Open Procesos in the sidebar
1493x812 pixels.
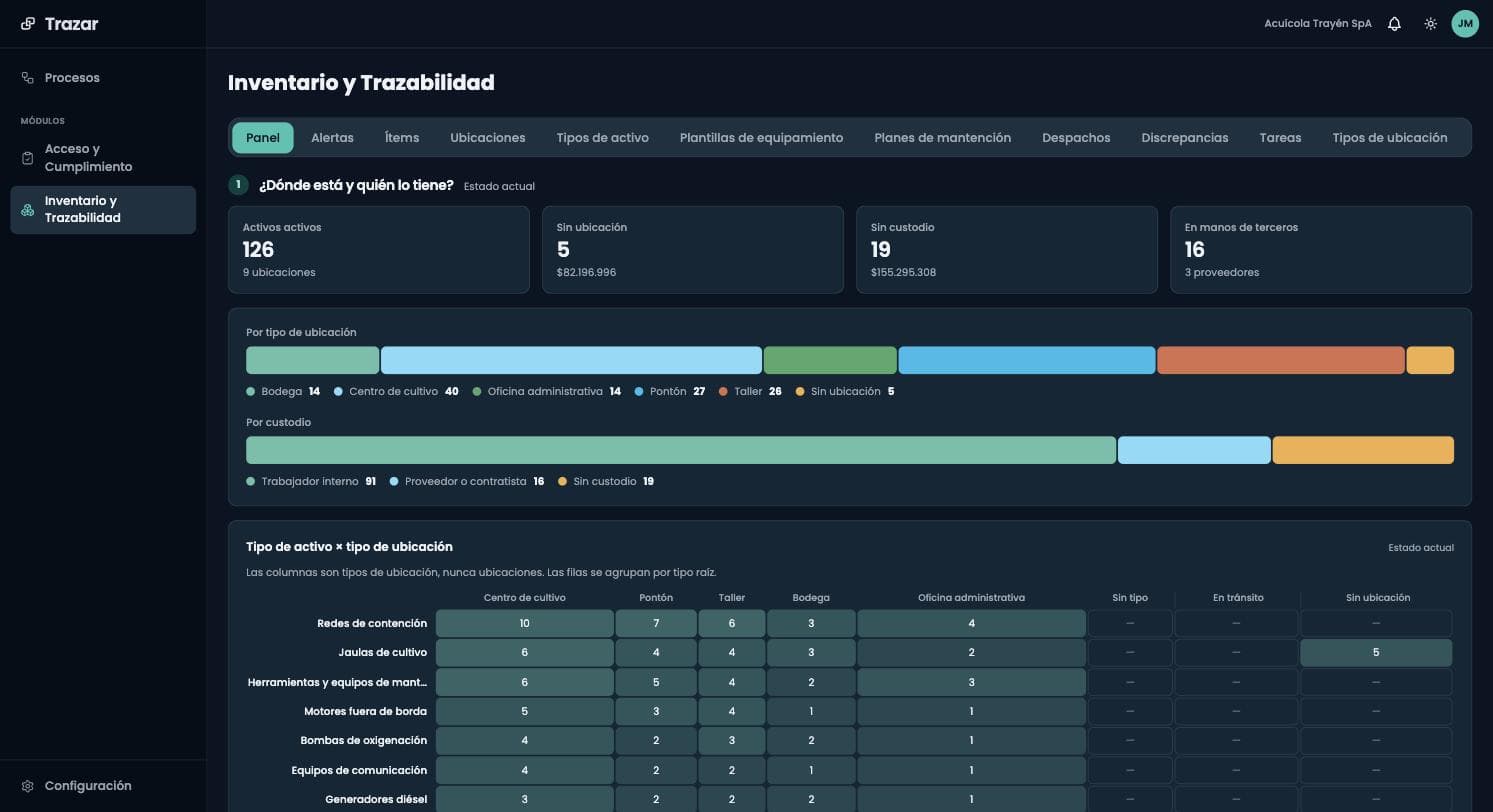coord(103,78)
